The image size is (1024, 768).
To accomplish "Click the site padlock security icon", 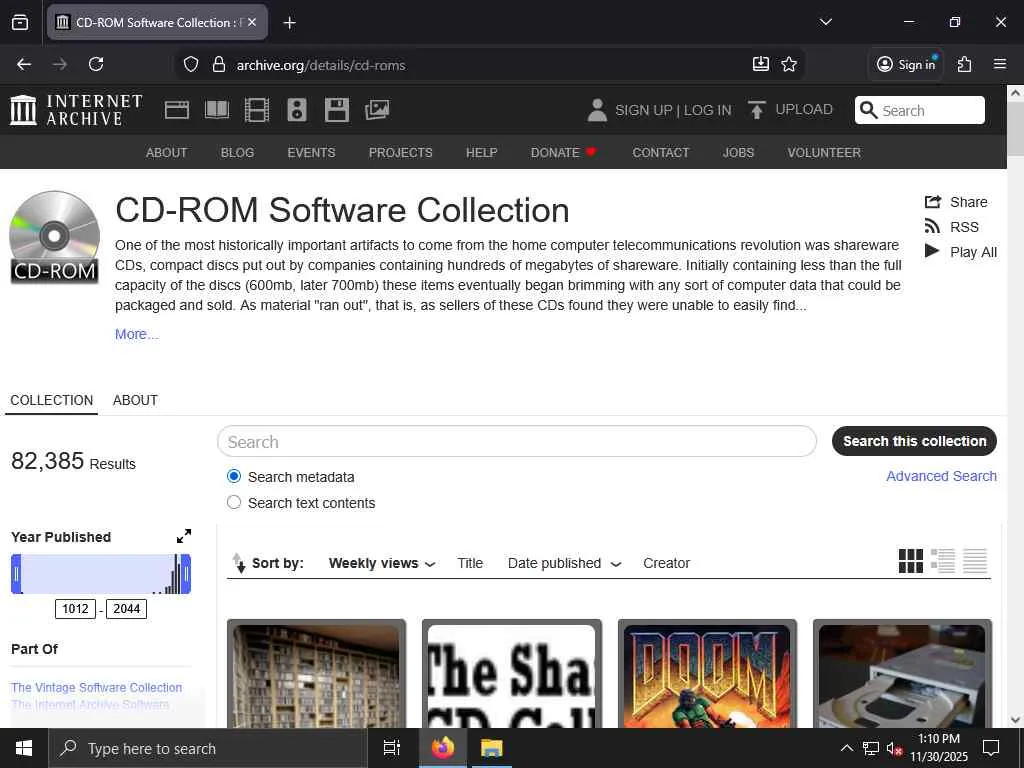I will coord(219,65).
